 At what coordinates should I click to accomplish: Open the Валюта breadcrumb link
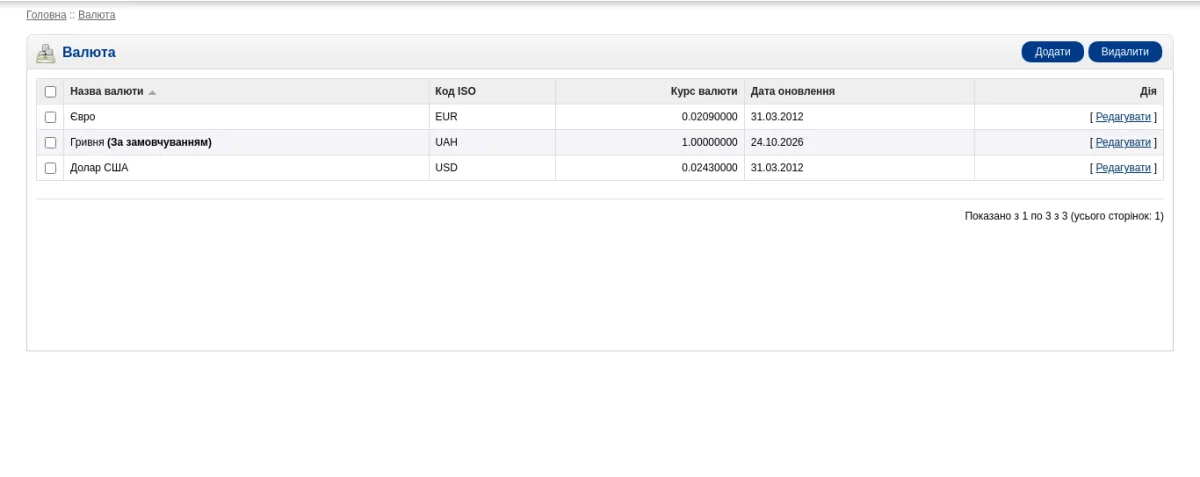96,15
